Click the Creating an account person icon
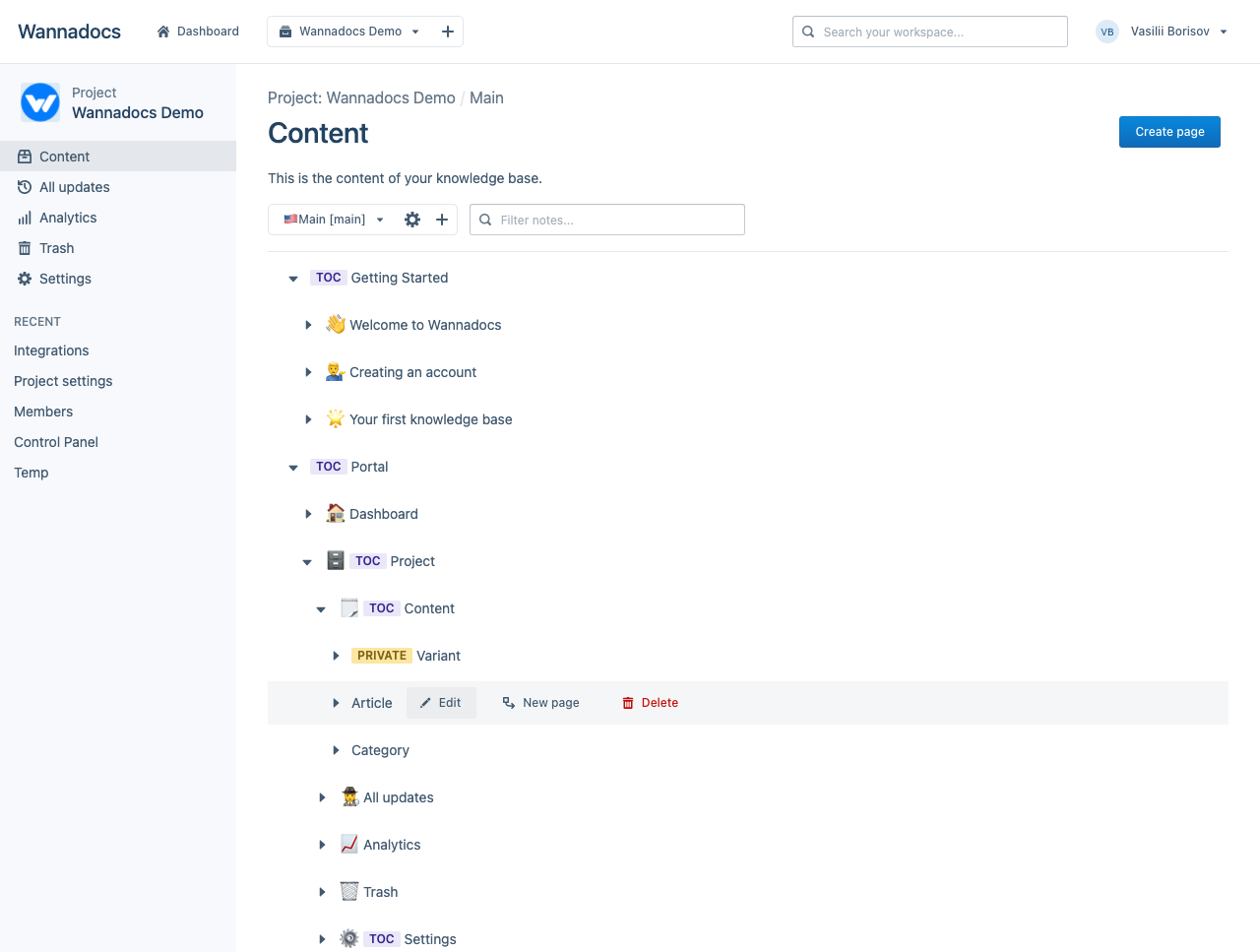The height and width of the screenshot is (952, 1260). [x=336, y=371]
